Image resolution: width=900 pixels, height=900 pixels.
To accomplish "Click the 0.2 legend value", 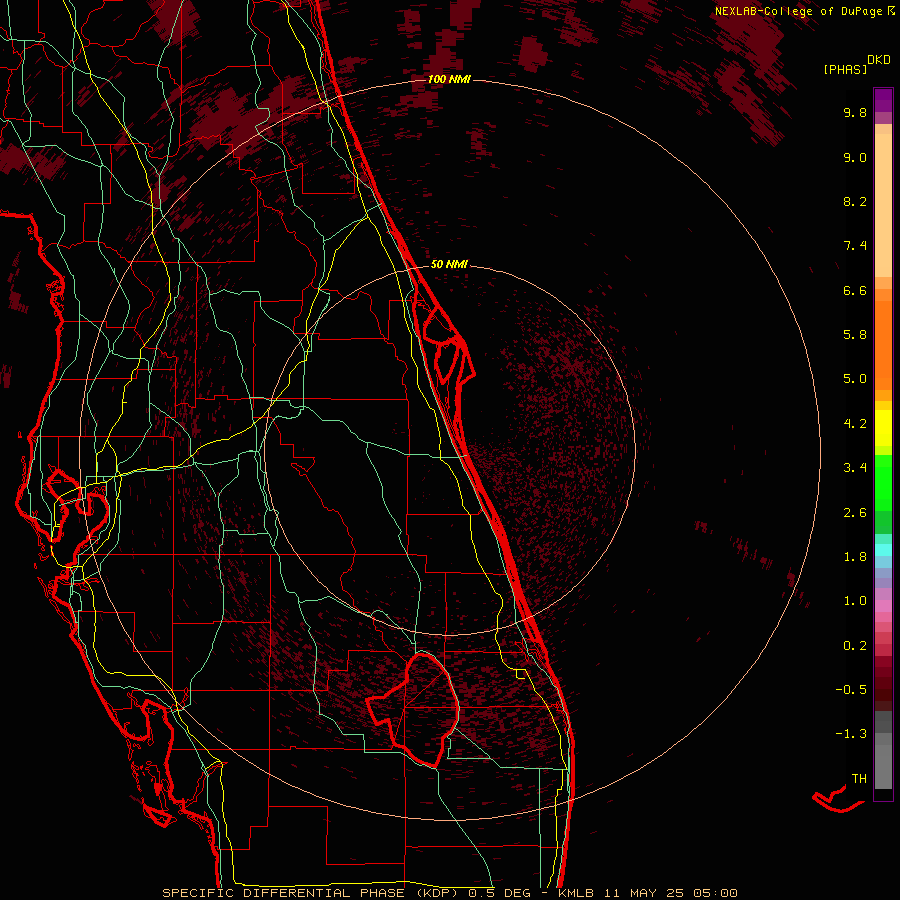I will click(x=855, y=646).
